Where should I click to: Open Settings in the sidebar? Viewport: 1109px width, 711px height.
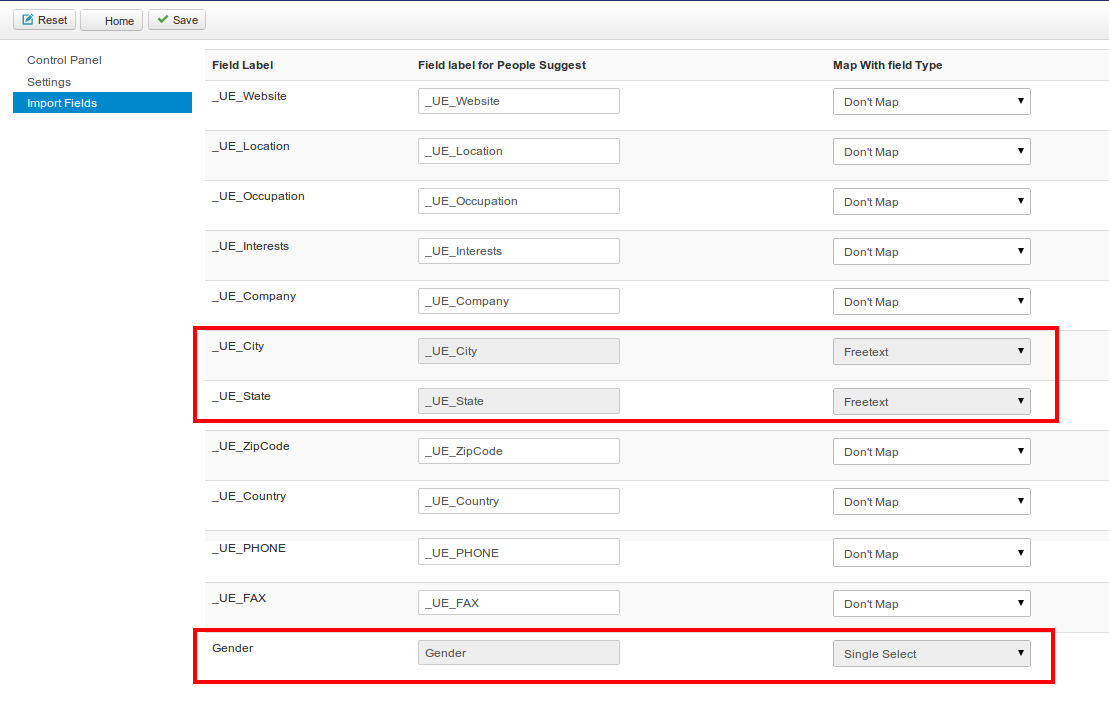[49, 82]
